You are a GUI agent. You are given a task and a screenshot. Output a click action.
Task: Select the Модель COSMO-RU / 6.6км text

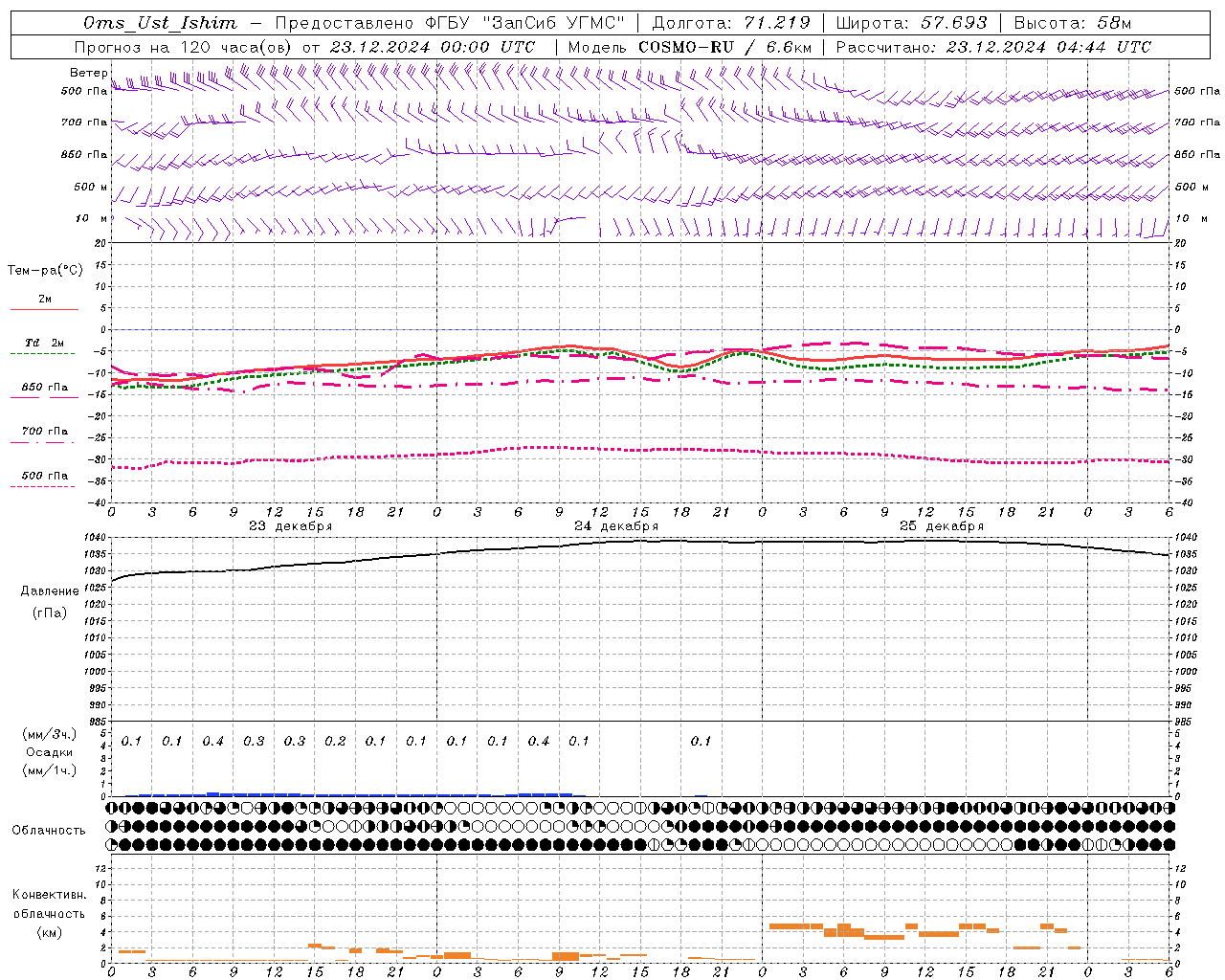click(690, 47)
